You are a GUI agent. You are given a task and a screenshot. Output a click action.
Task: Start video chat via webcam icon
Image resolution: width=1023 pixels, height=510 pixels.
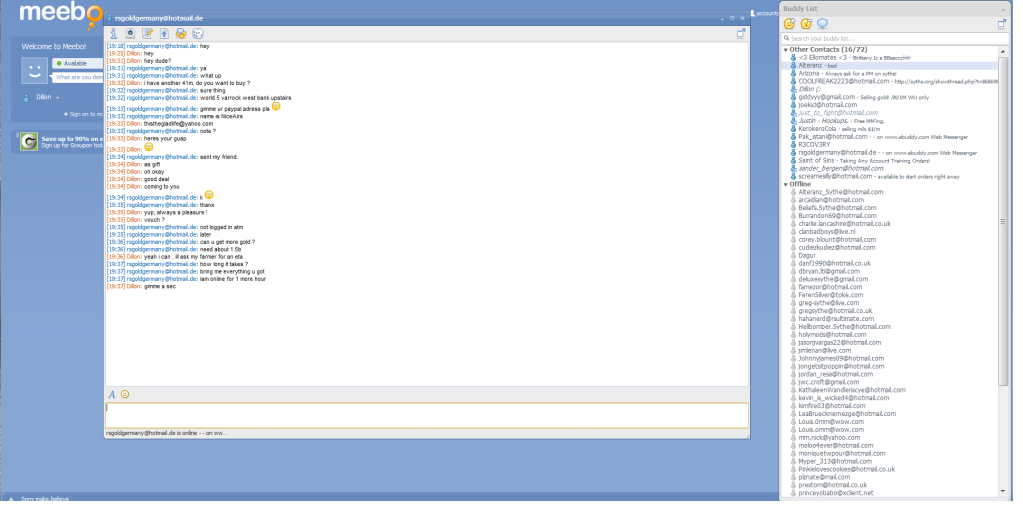130,33
